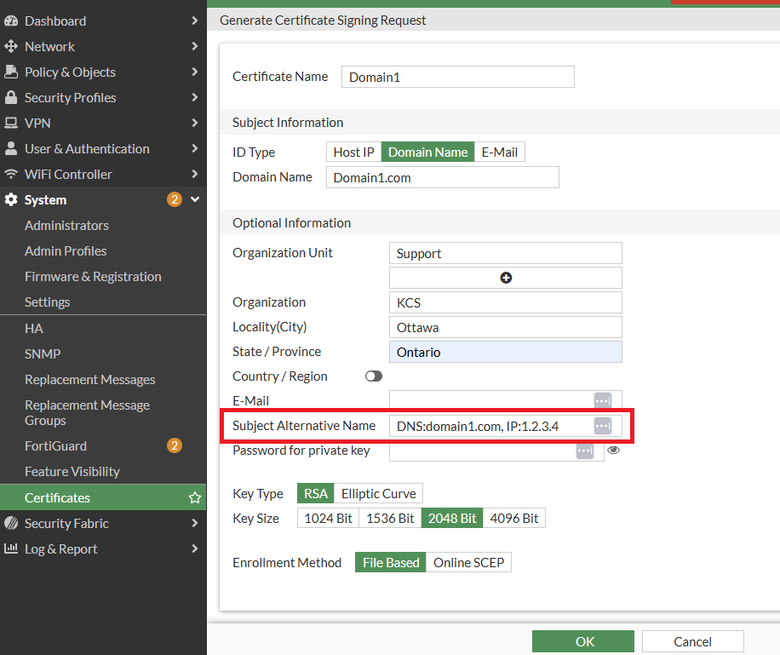The width and height of the screenshot is (780, 655).
Task: Toggle the Country / Region switch
Action: pos(374,376)
